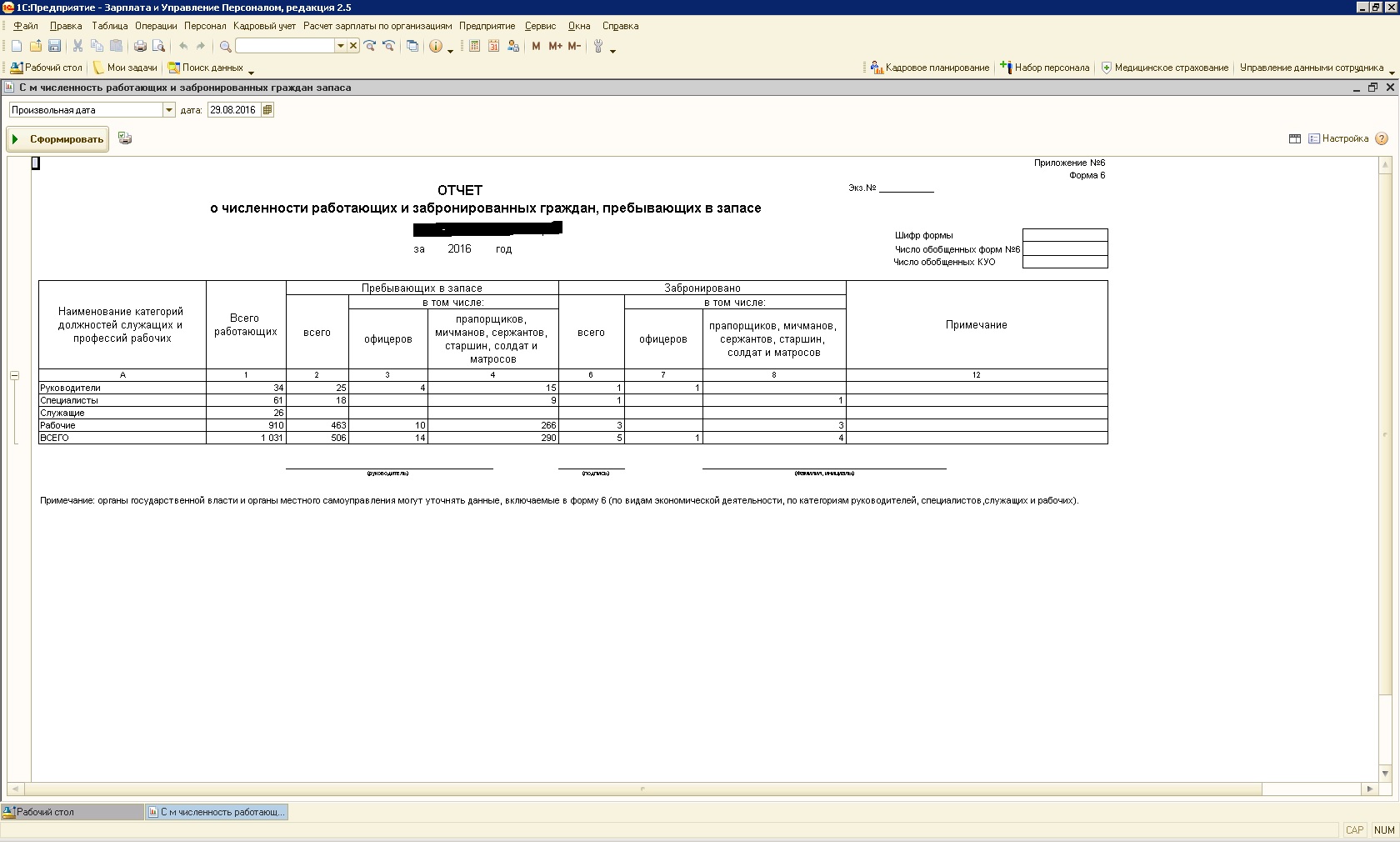Open the Настройка settings button
This screenshot has height=842, width=1400.
1338,139
